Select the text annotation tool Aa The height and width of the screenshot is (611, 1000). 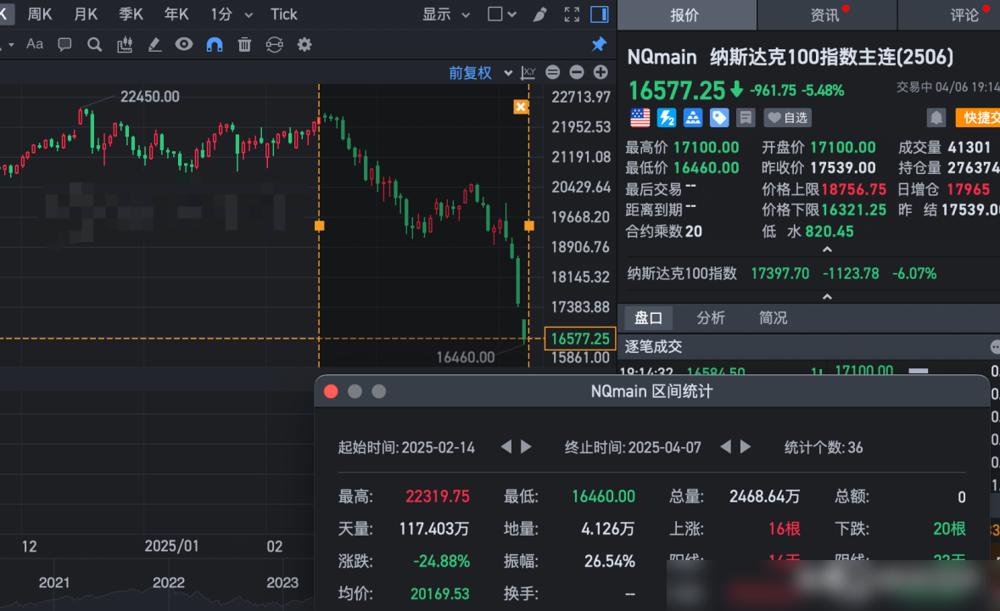(34, 44)
